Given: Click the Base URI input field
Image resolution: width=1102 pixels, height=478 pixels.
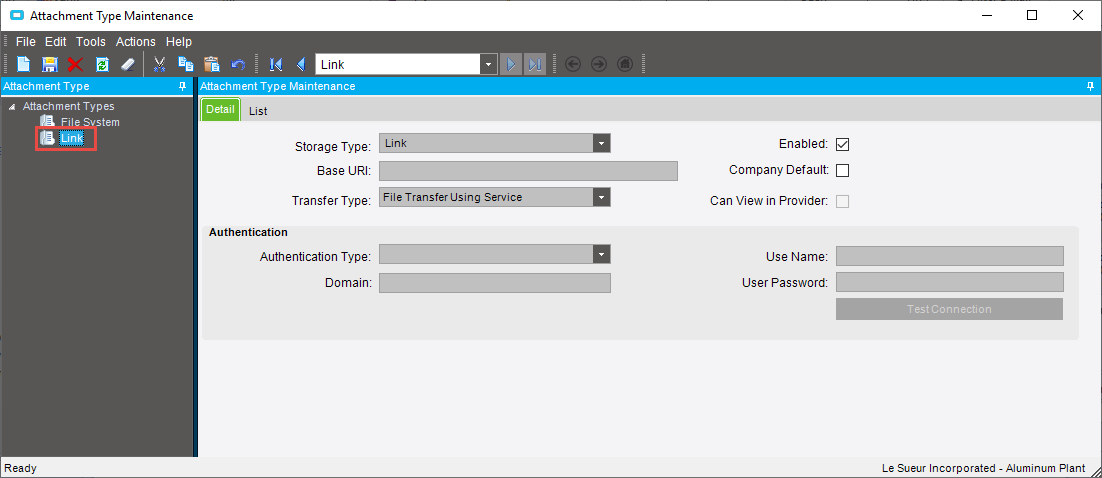Looking at the screenshot, I should coord(529,171).
